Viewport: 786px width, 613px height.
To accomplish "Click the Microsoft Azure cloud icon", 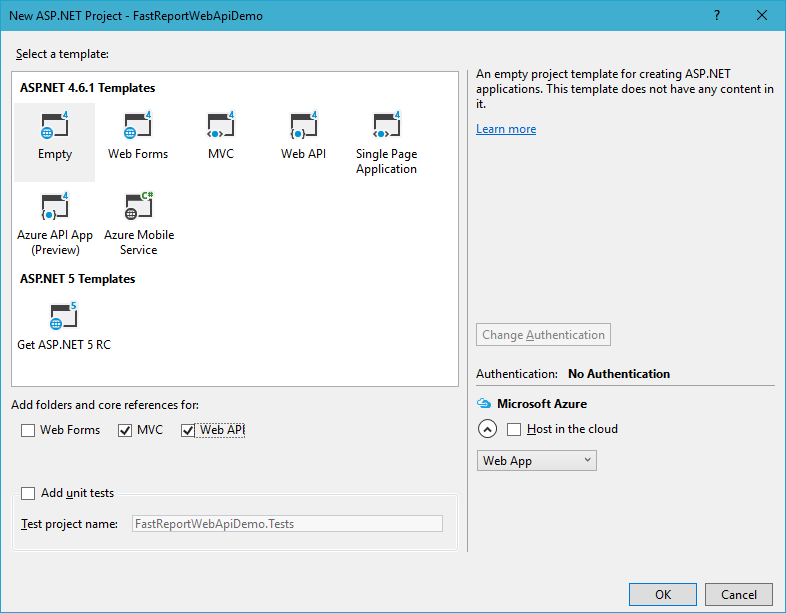I will (x=484, y=403).
